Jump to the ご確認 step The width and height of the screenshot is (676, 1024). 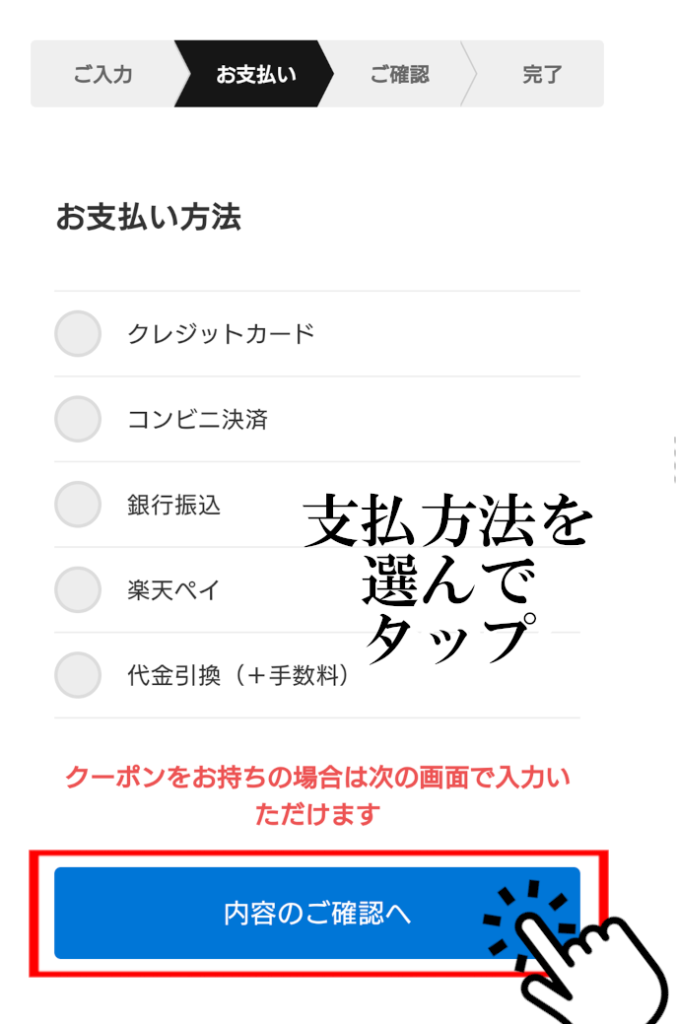click(399, 74)
